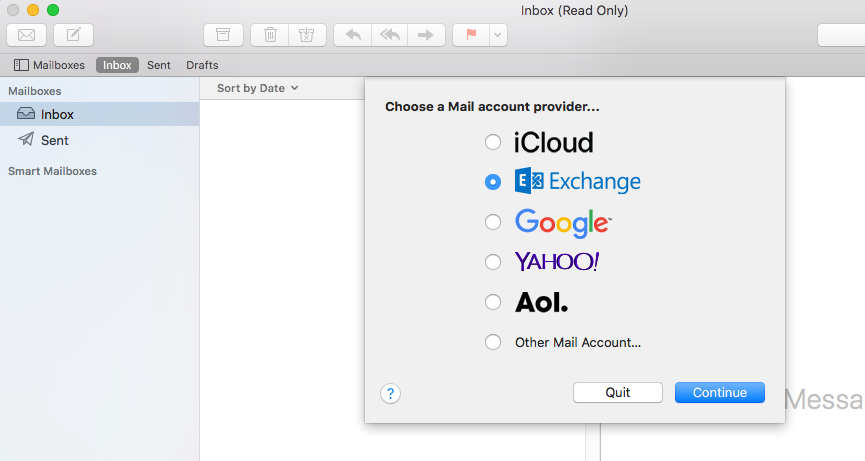The width and height of the screenshot is (865, 461).
Task: Select the iCloud radio button
Action: click(492, 142)
